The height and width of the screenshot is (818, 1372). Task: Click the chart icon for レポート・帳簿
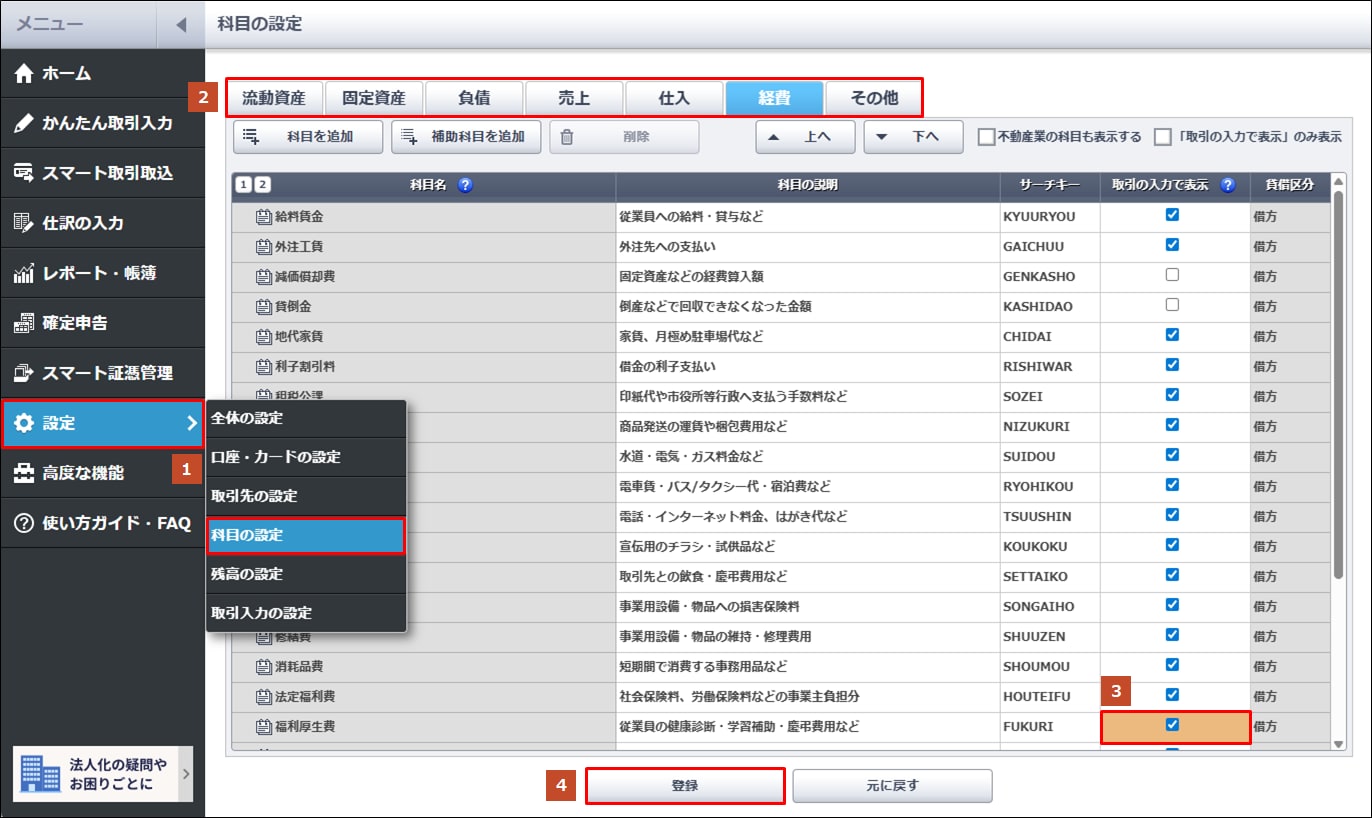coord(24,273)
